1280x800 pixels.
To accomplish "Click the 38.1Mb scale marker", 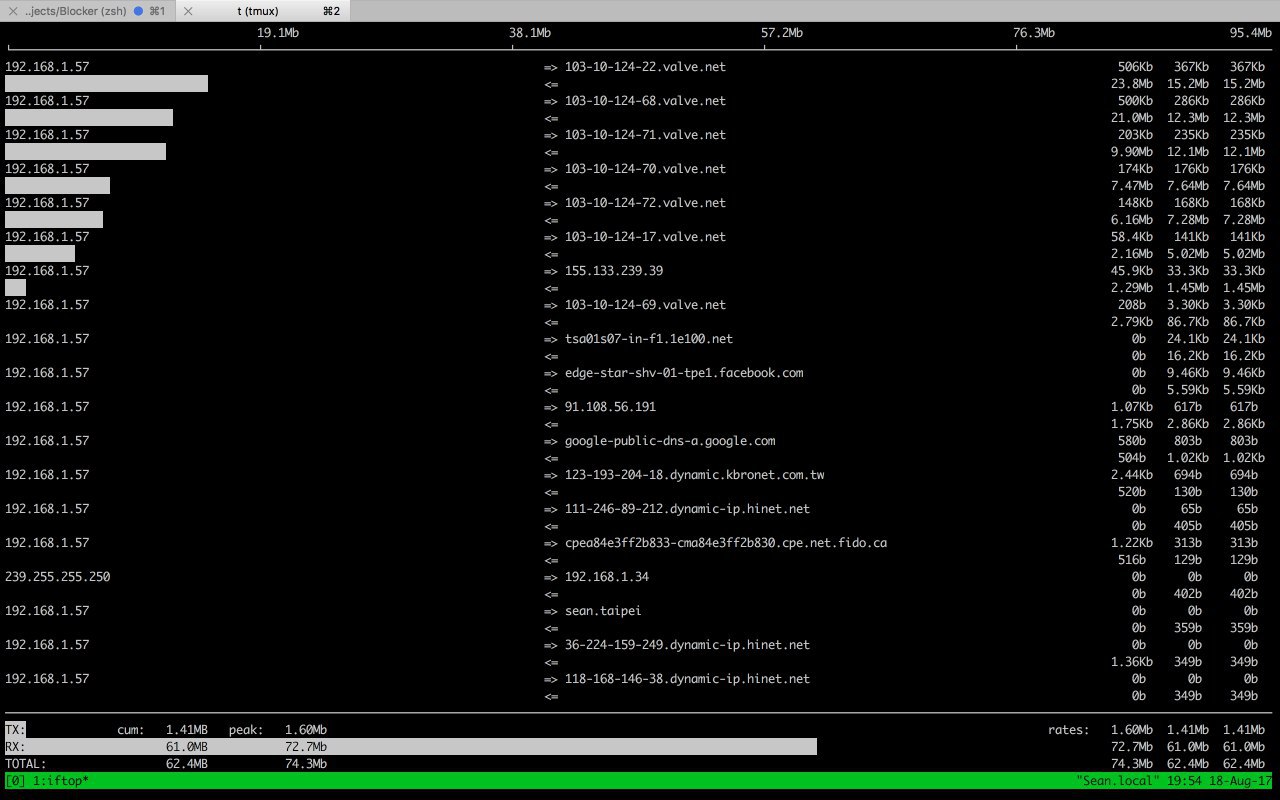I will [530, 33].
